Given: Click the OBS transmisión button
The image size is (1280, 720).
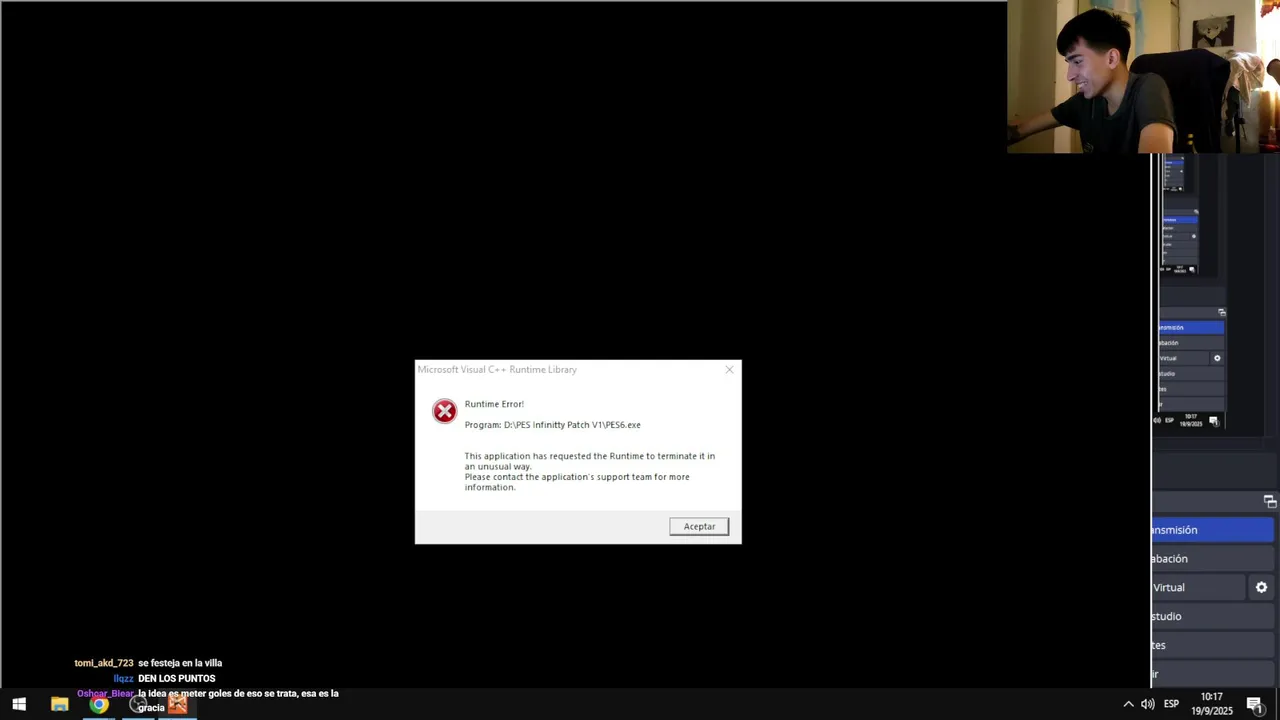Looking at the screenshot, I should (x=1214, y=530).
